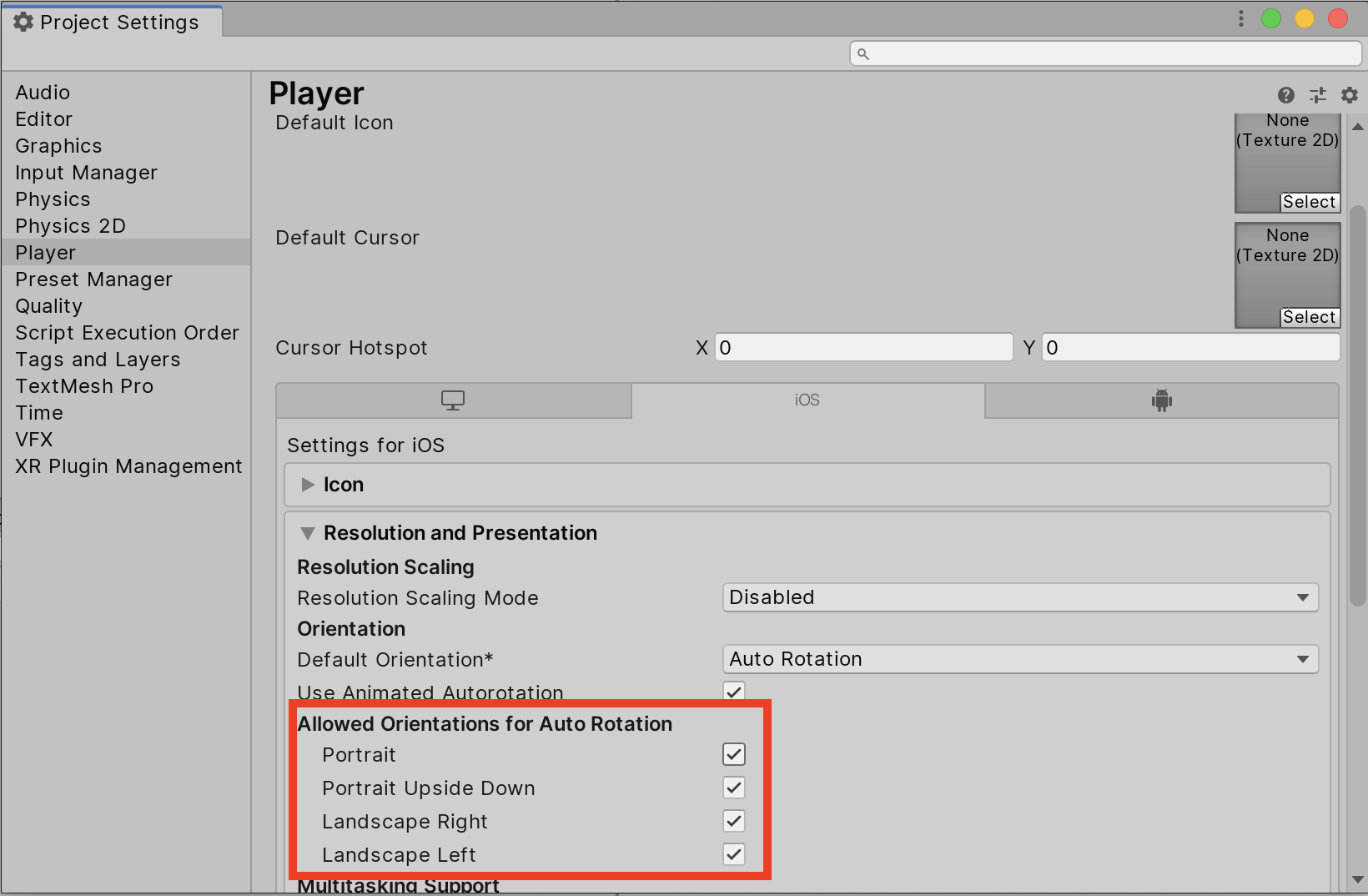Open Quality settings in the sidebar
The height and width of the screenshot is (896, 1368).
tap(49, 306)
